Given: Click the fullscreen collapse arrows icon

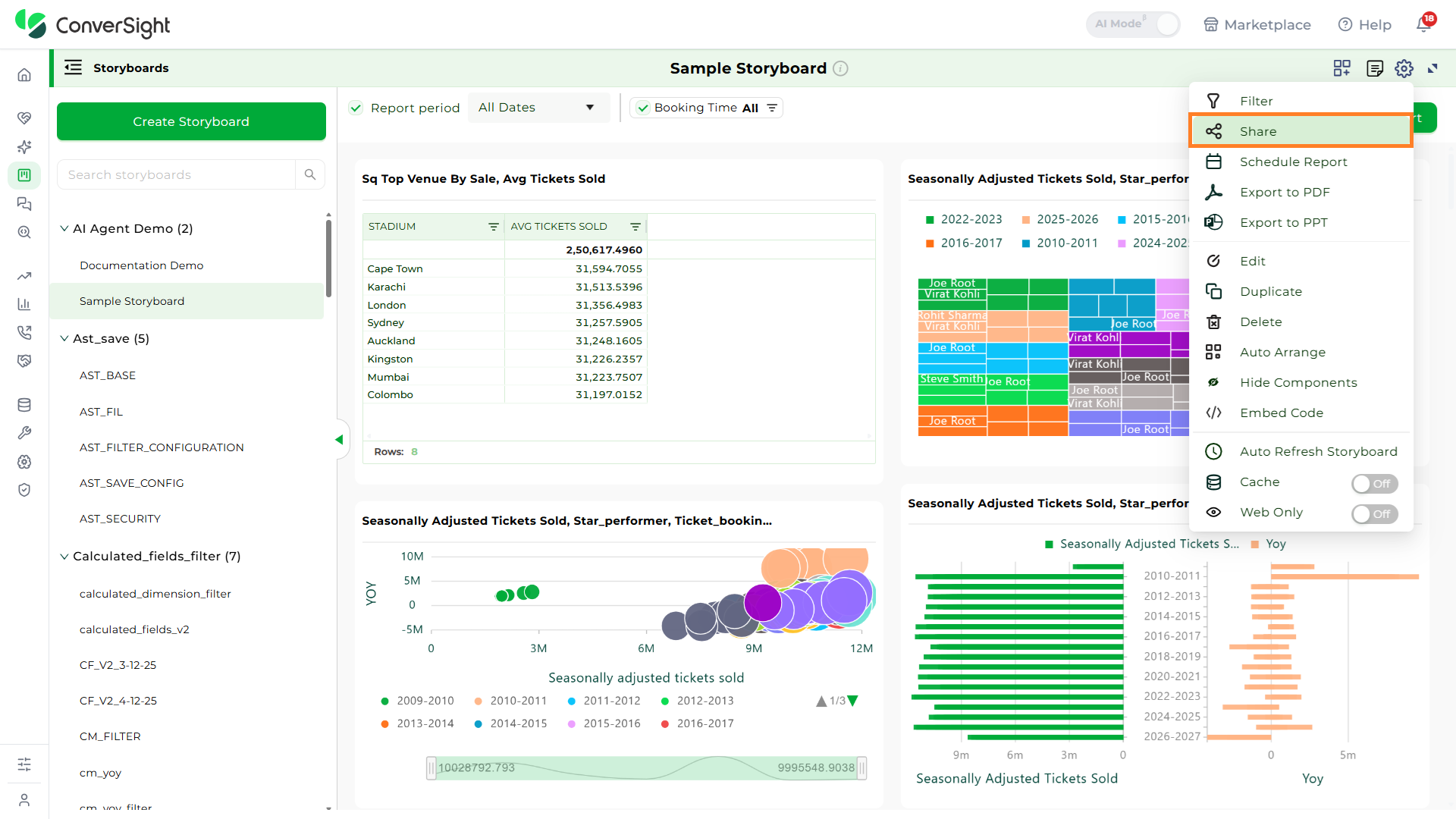Looking at the screenshot, I should point(1432,68).
